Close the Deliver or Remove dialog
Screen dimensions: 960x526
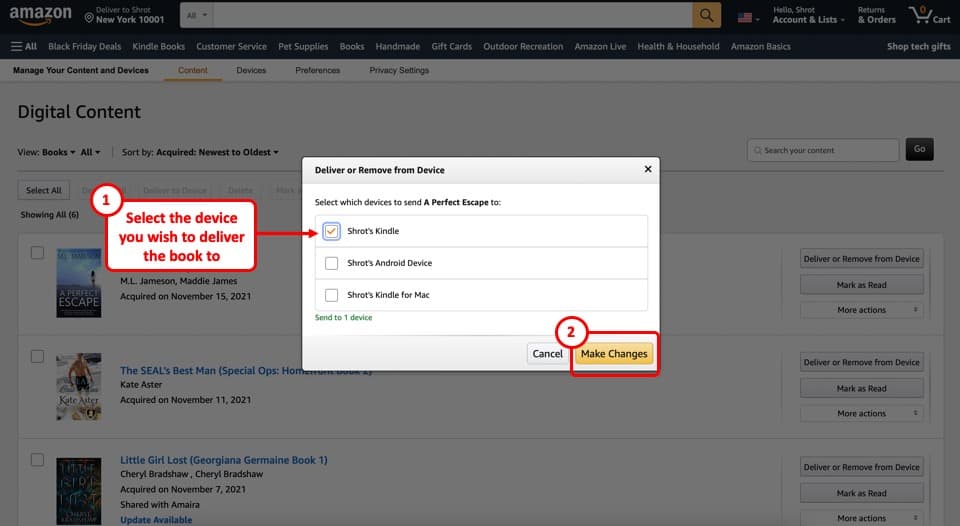point(648,169)
